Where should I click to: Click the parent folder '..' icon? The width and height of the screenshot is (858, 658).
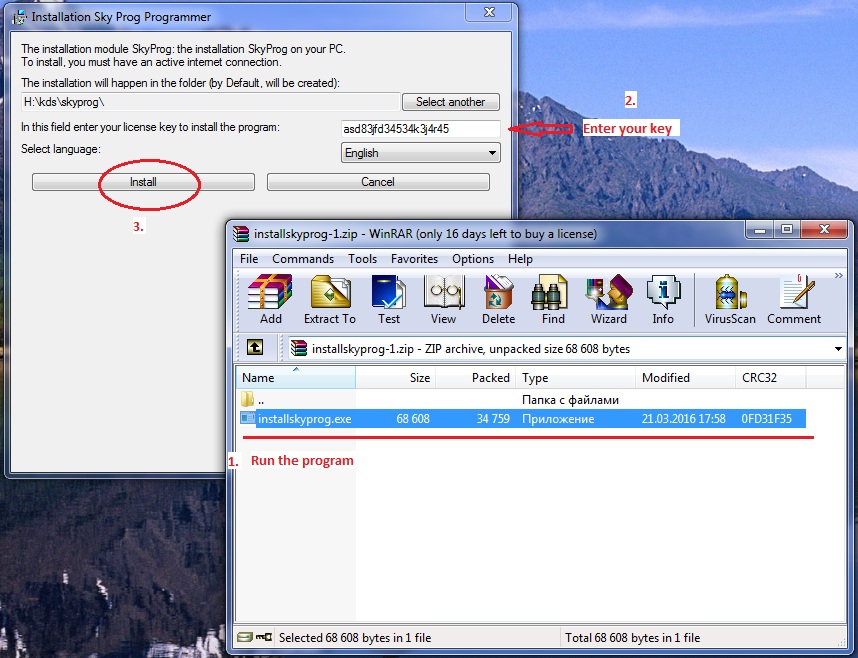coord(247,399)
